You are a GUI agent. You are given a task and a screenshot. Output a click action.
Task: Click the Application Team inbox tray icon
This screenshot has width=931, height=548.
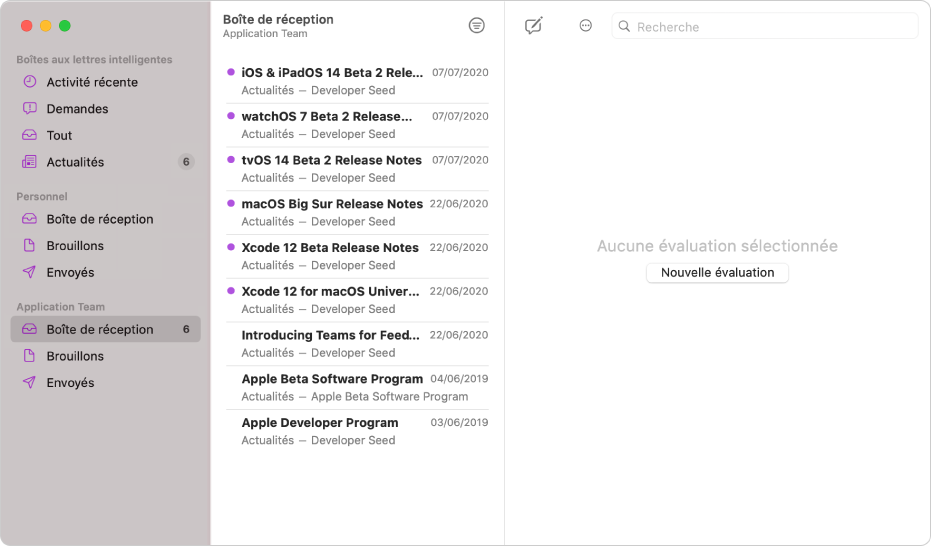coord(30,330)
